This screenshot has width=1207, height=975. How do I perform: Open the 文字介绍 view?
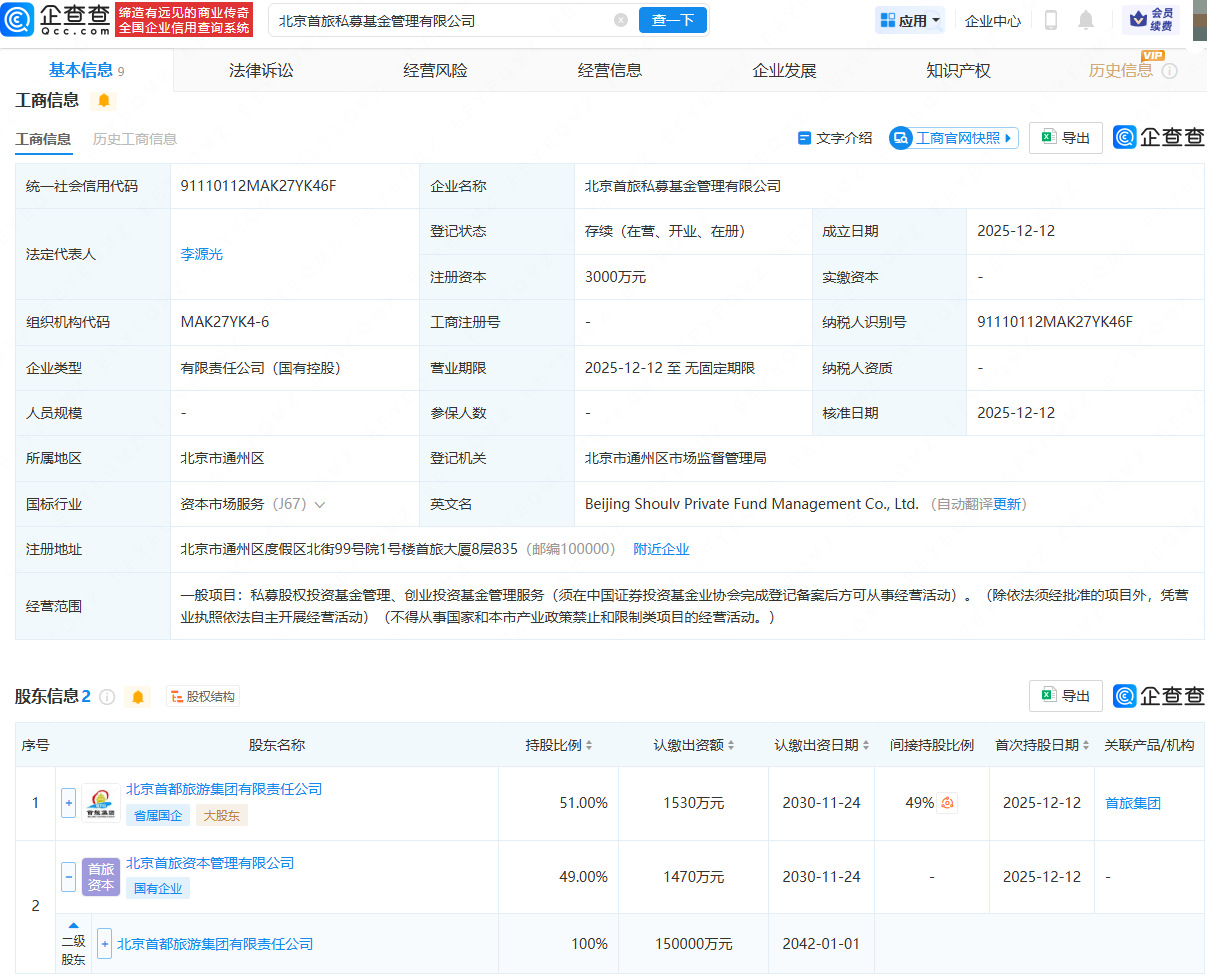point(834,138)
